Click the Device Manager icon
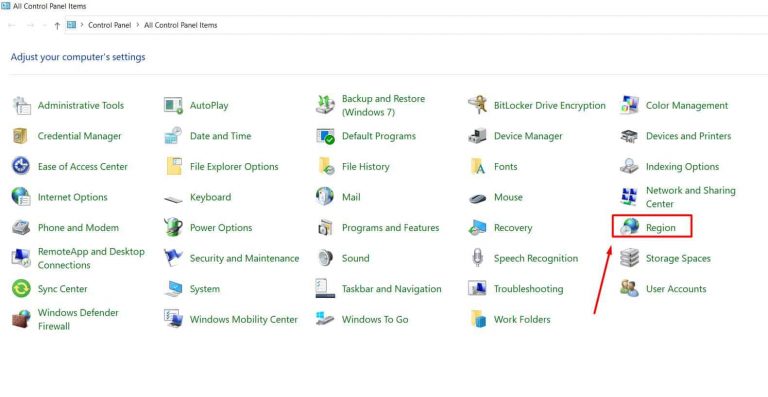768x397 pixels. (x=477, y=136)
